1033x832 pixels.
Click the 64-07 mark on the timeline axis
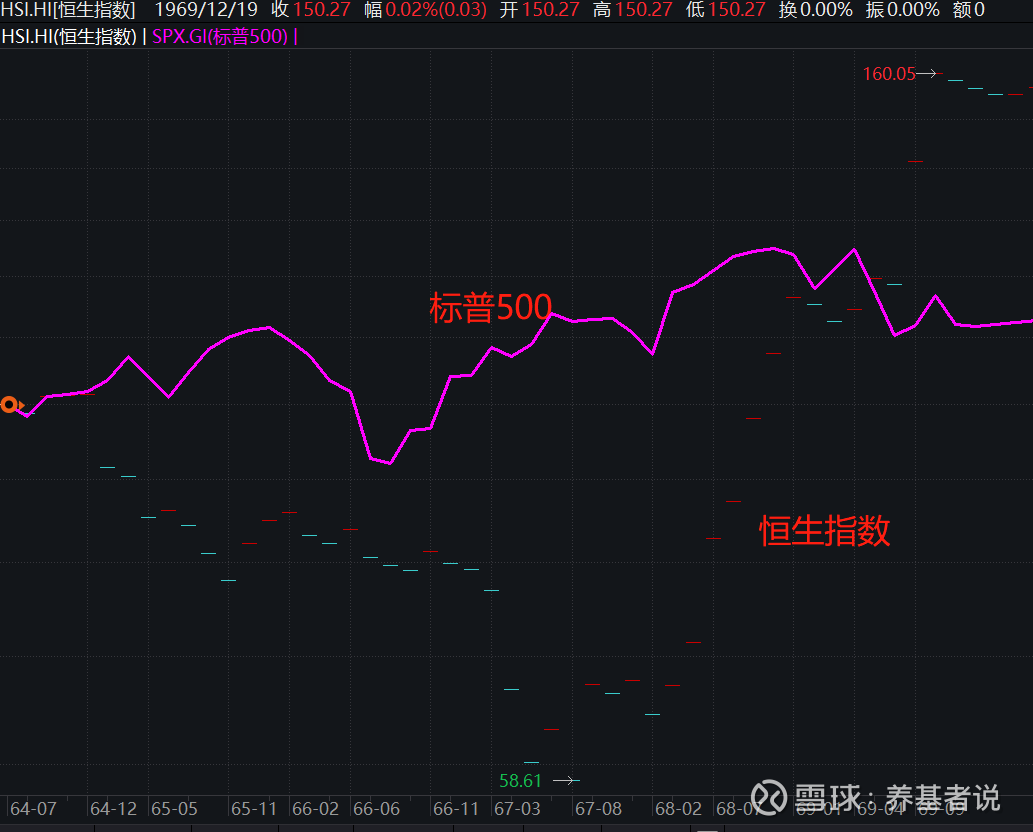click(35, 808)
